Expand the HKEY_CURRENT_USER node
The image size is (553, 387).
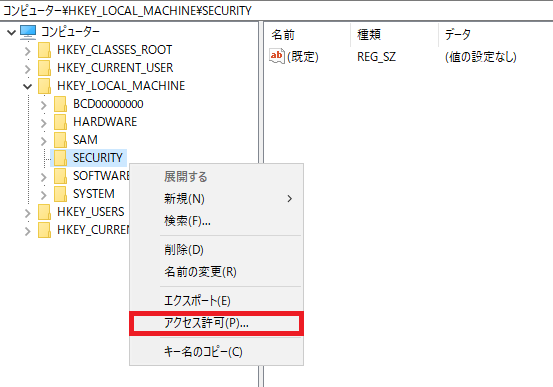28,69
